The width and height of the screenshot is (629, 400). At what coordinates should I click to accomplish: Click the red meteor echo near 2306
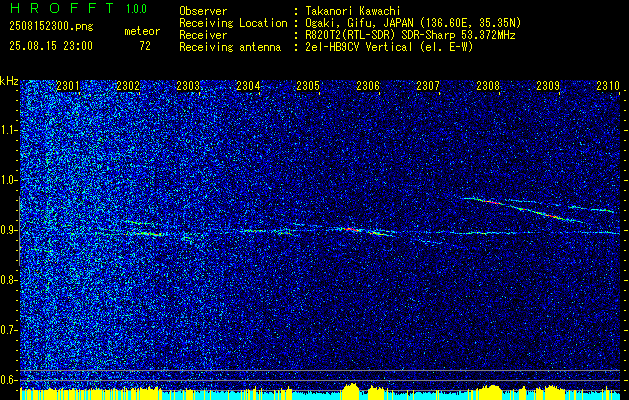click(x=352, y=229)
